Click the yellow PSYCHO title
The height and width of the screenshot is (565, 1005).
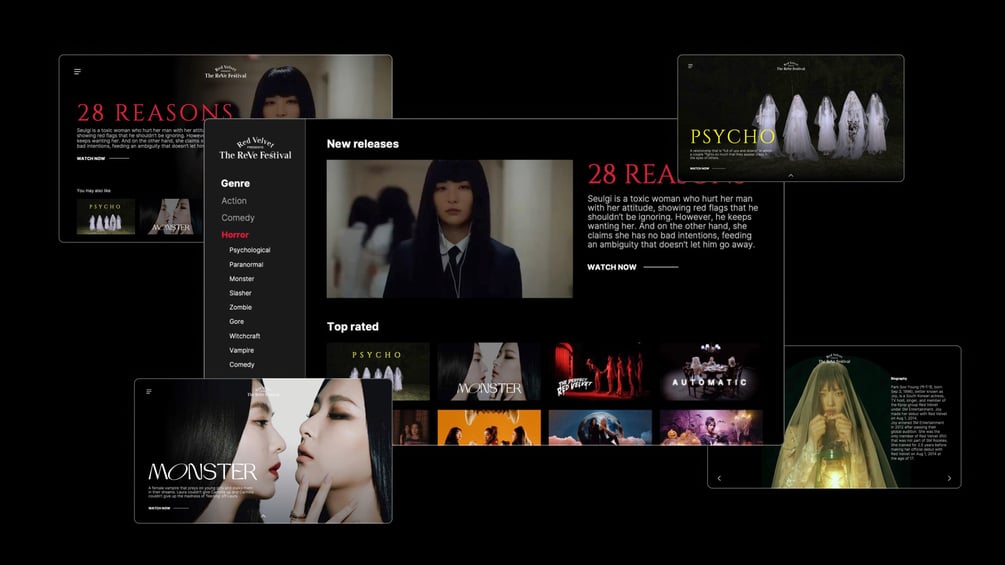[733, 136]
